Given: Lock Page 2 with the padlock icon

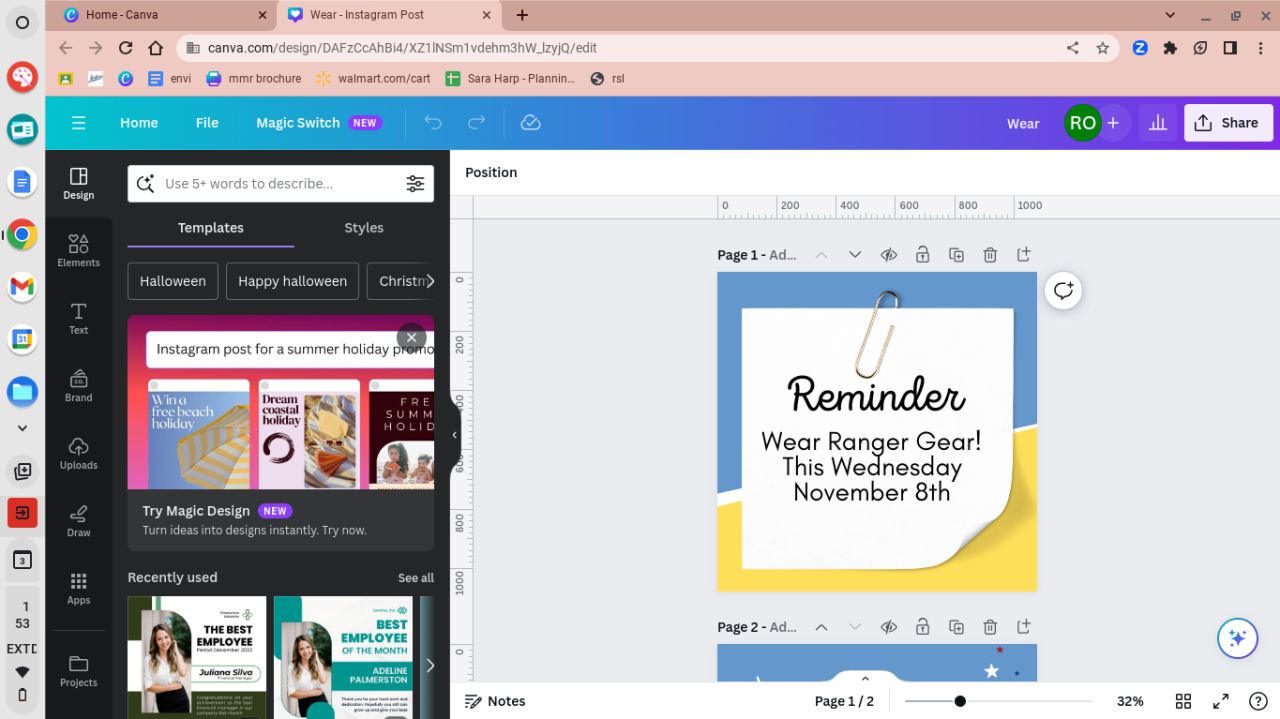Looking at the screenshot, I should (922, 627).
